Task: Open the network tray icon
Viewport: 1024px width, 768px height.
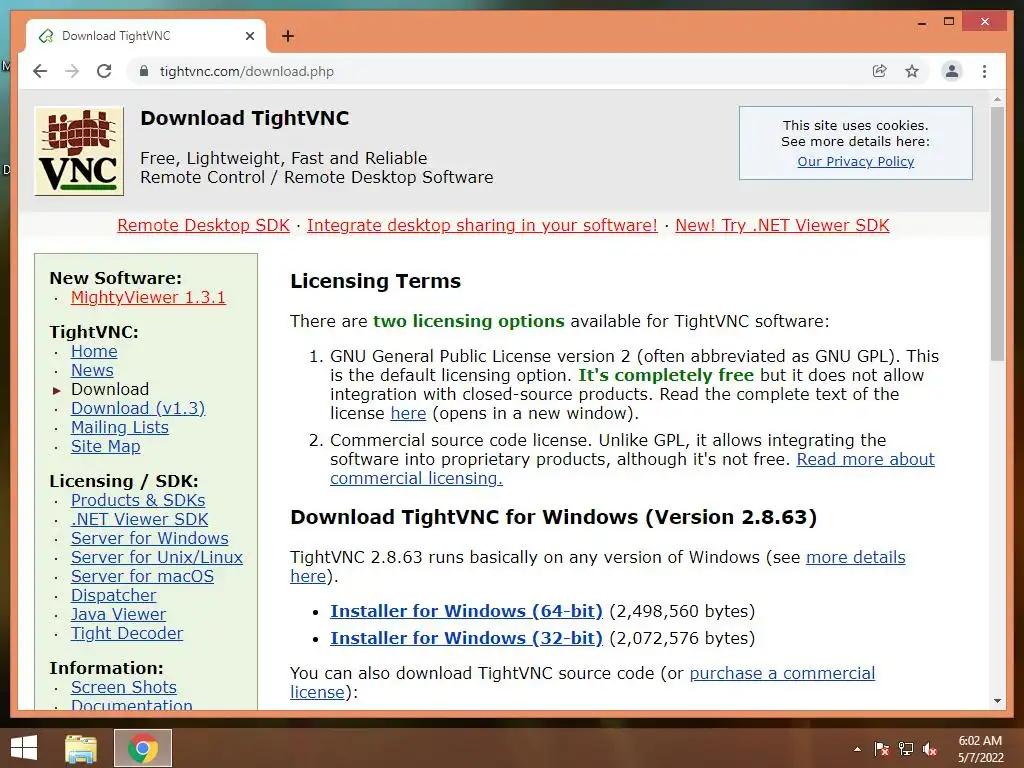Action: click(906, 749)
